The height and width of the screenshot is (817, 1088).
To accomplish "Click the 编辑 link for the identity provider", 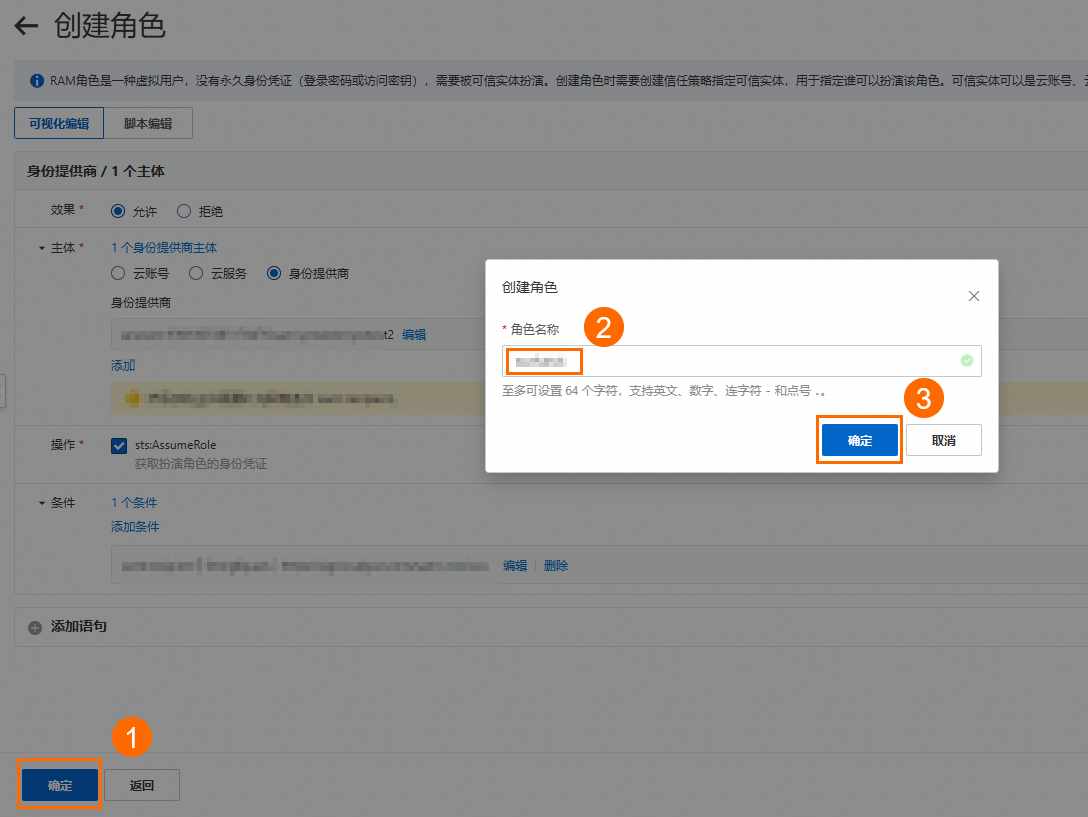I will (414, 335).
